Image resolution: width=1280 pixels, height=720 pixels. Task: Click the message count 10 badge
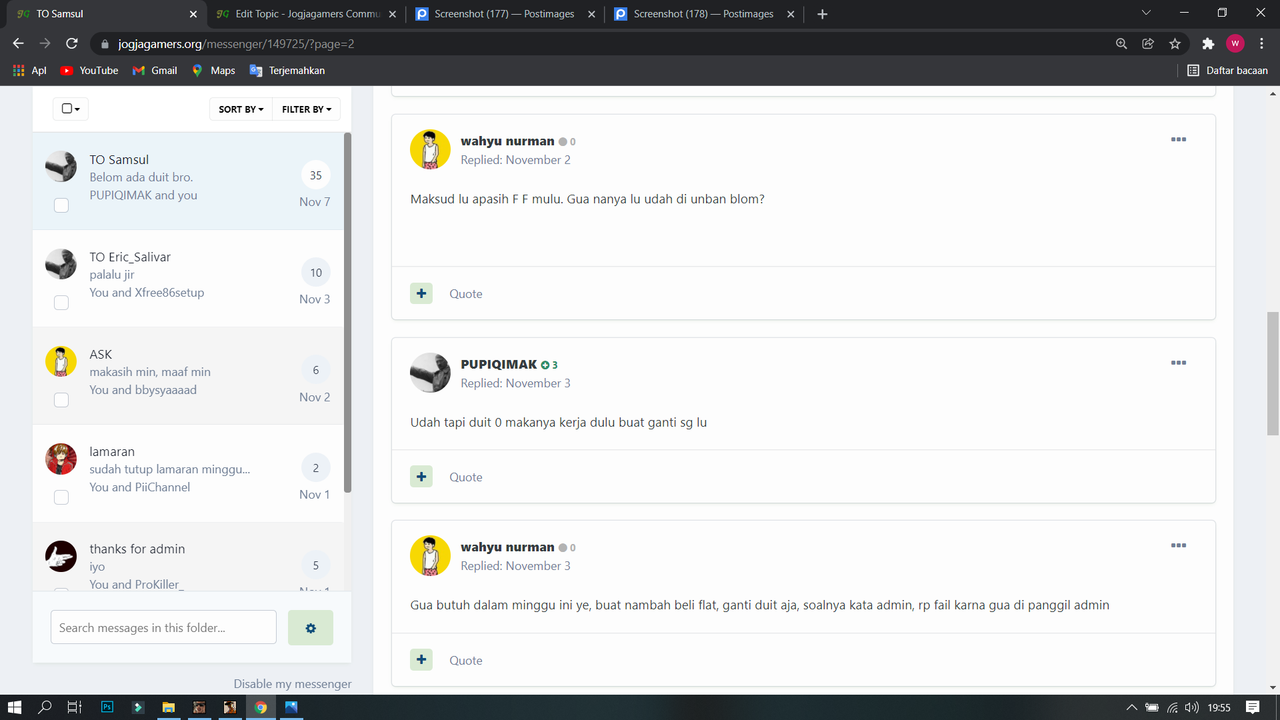coord(316,272)
